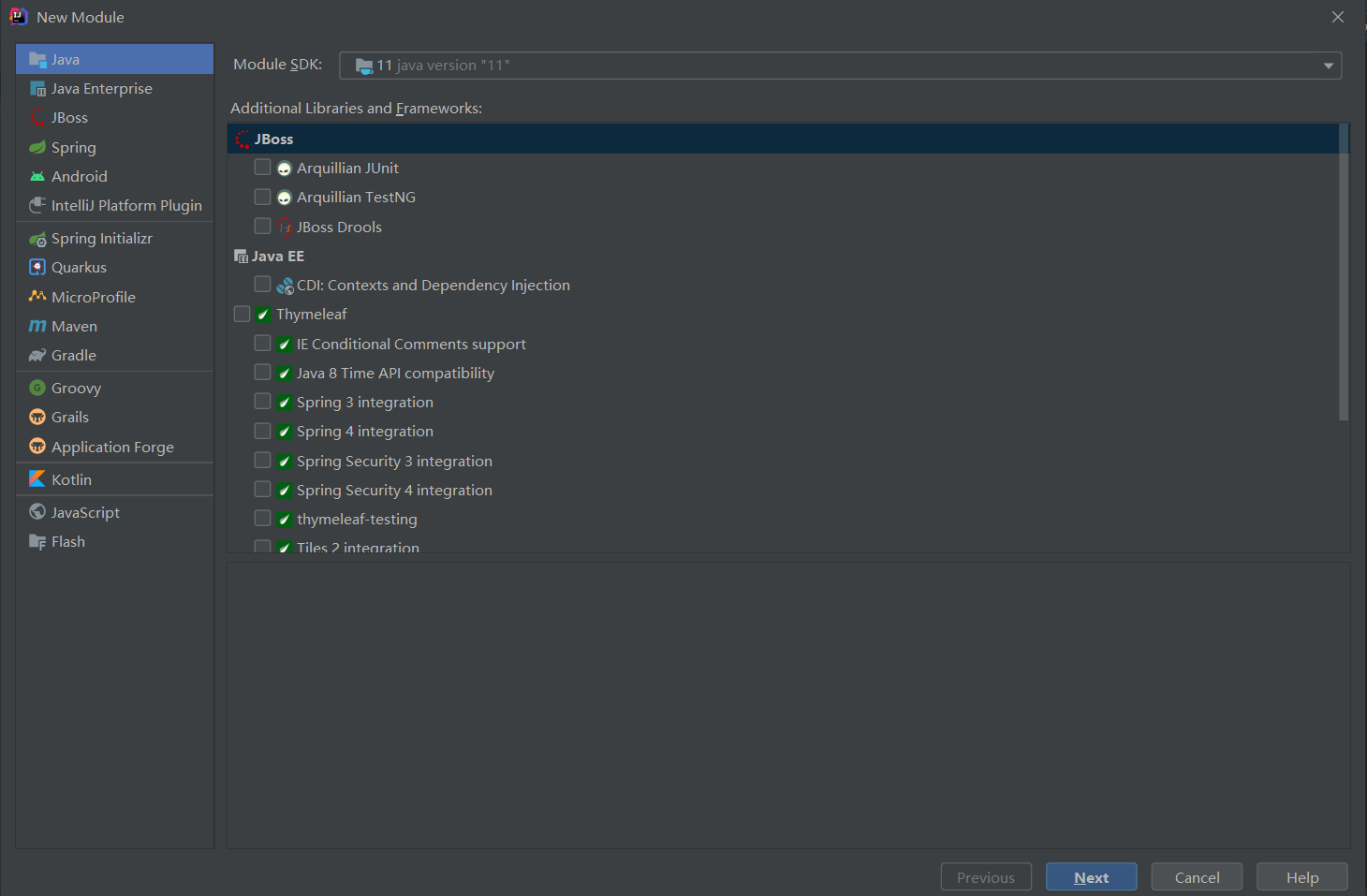
Task: Click the green Groovy icon
Action: tap(37, 388)
